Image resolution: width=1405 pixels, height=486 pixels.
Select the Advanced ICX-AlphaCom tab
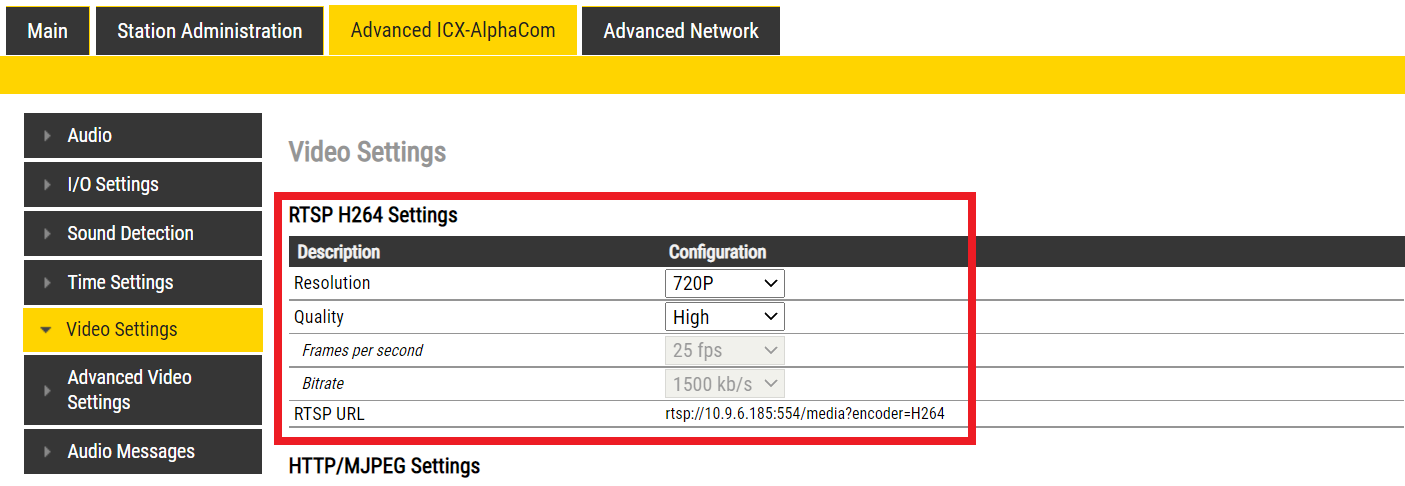(453, 31)
